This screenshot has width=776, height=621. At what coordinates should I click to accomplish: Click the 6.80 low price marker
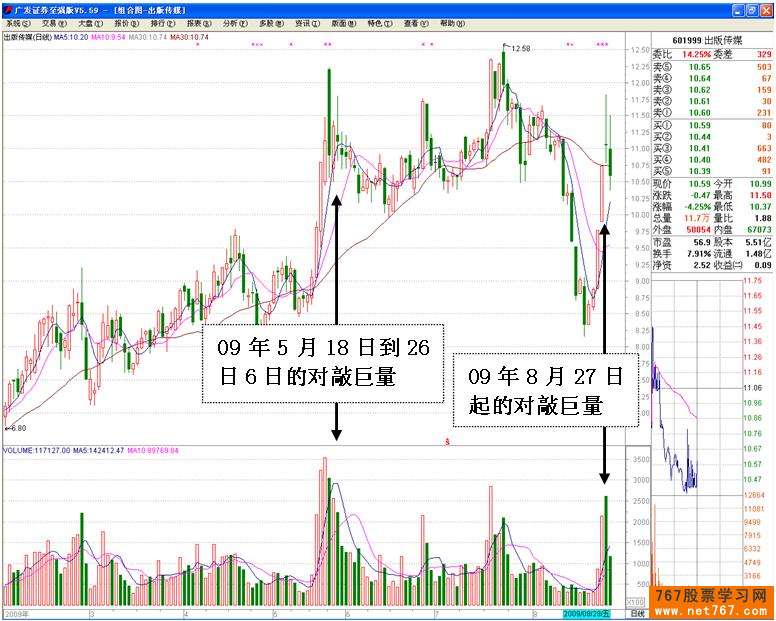pyautogui.click(x=16, y=427)
